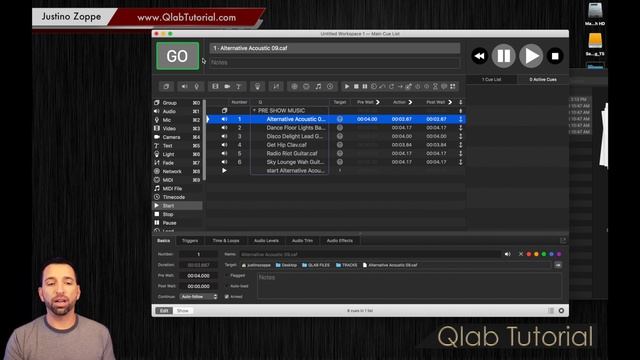
Task: Set cue color to green
Action: coord(544,254)
